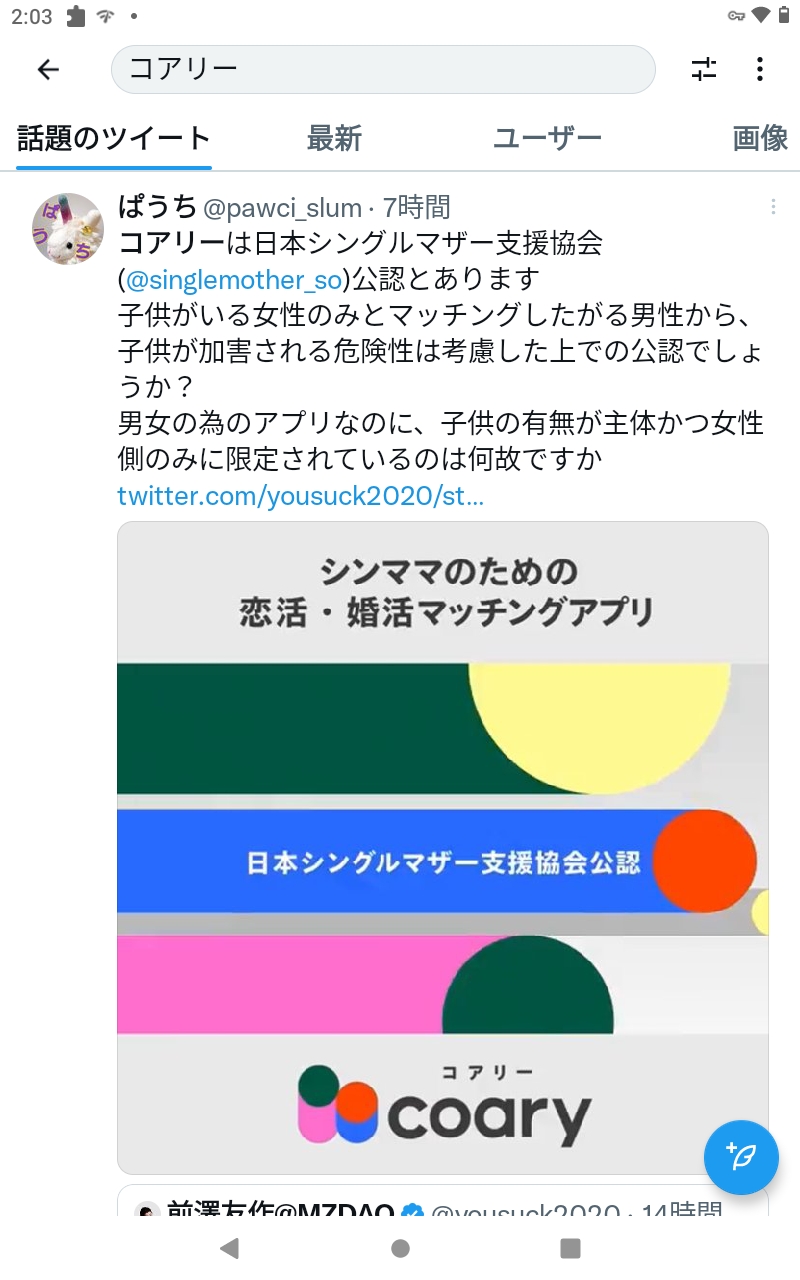Select the 話題のツイート tab

coord(114,139)
